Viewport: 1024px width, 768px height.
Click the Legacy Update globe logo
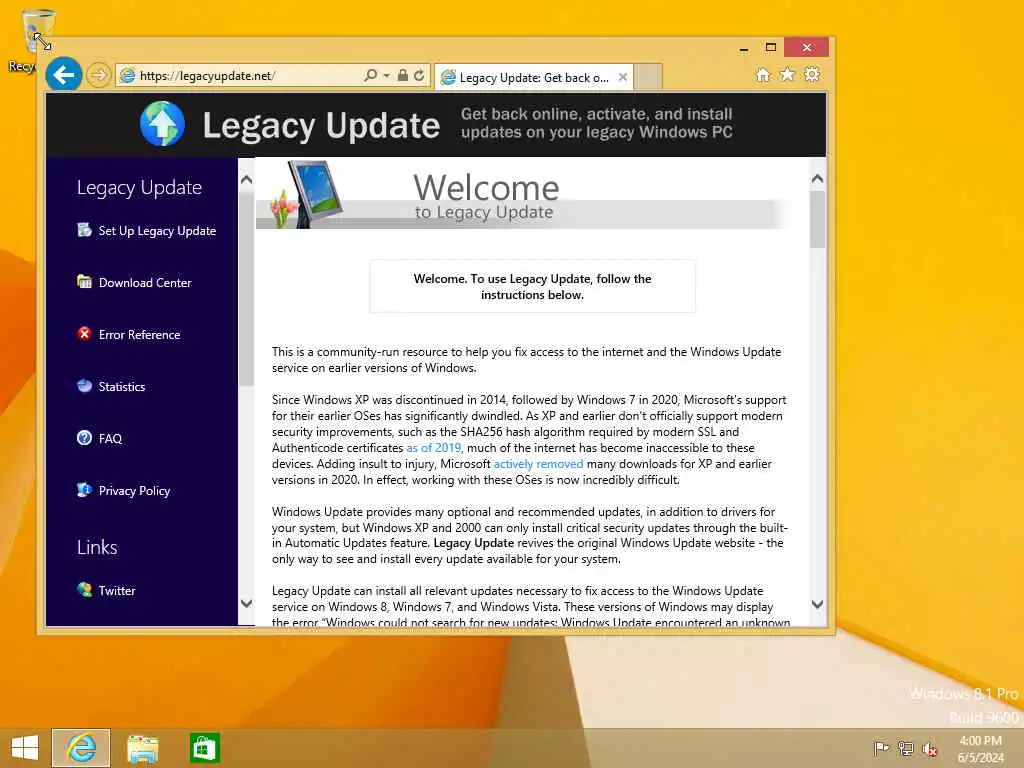tap(162, 123)
